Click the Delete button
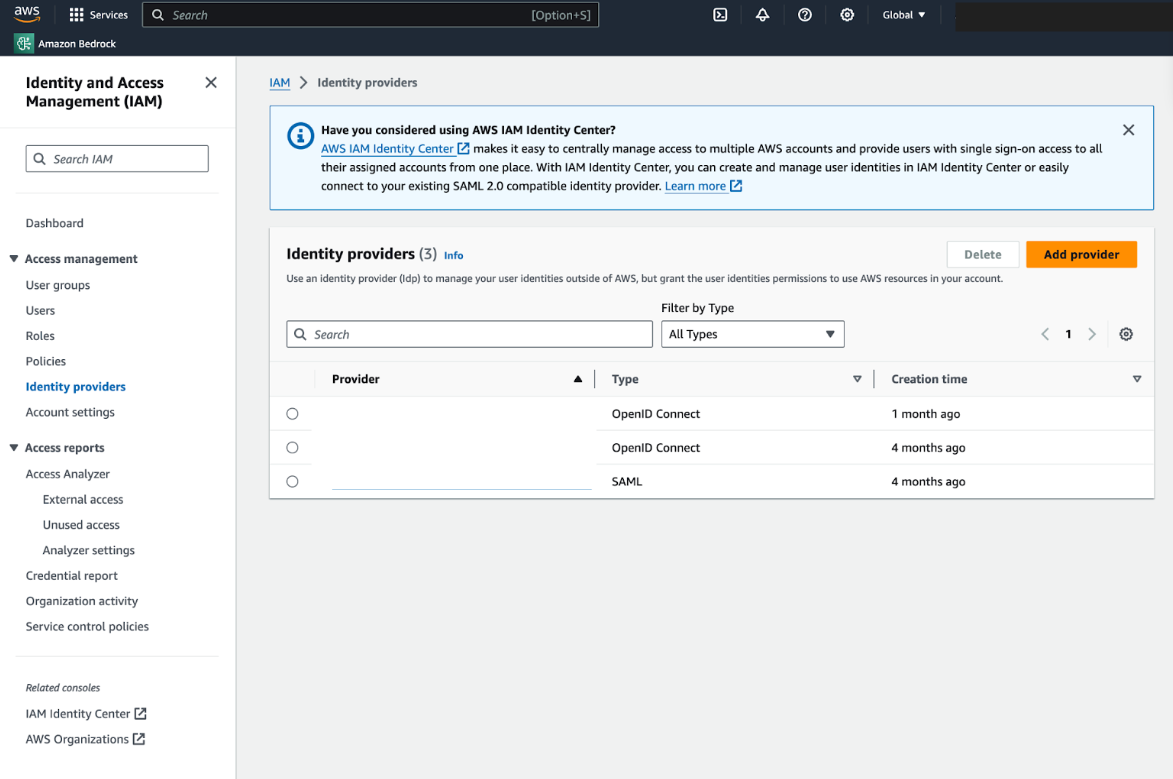The width and height of the screenshot is (1173, 779). [982, 254]
